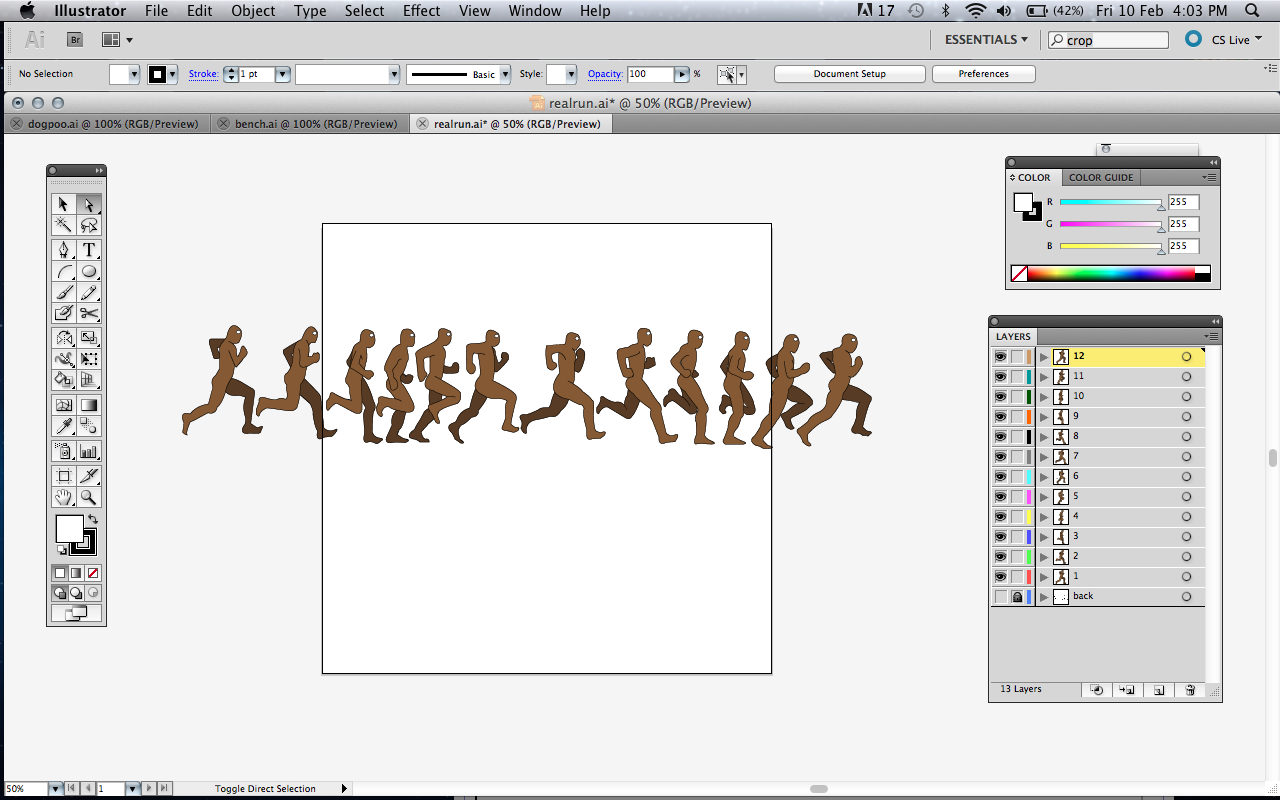Viewport: 1280px width, 800px height.
Task: Toggle visibility of layer 9
Action: click(1000, 417)
